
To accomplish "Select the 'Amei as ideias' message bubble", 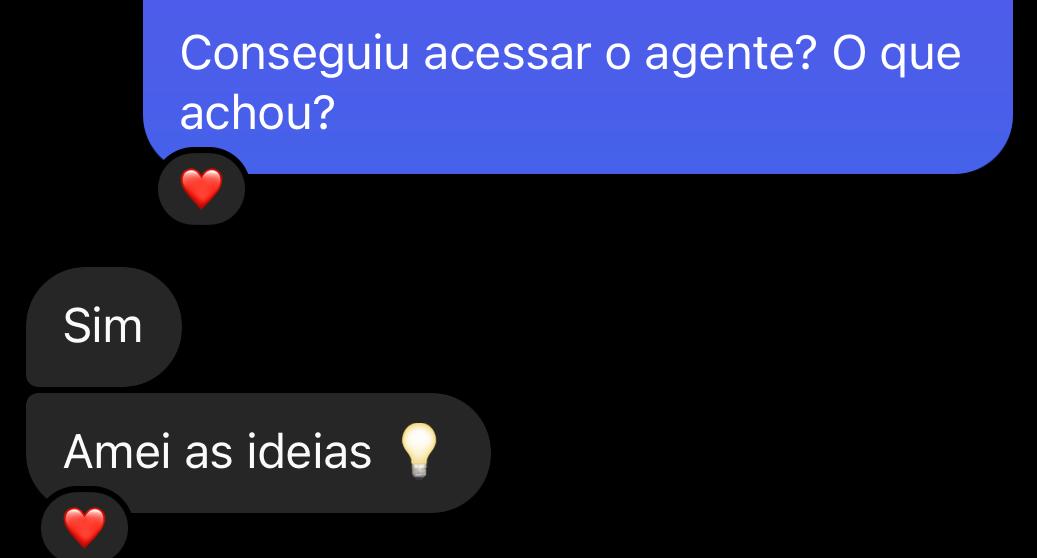I will coord(258,453).
